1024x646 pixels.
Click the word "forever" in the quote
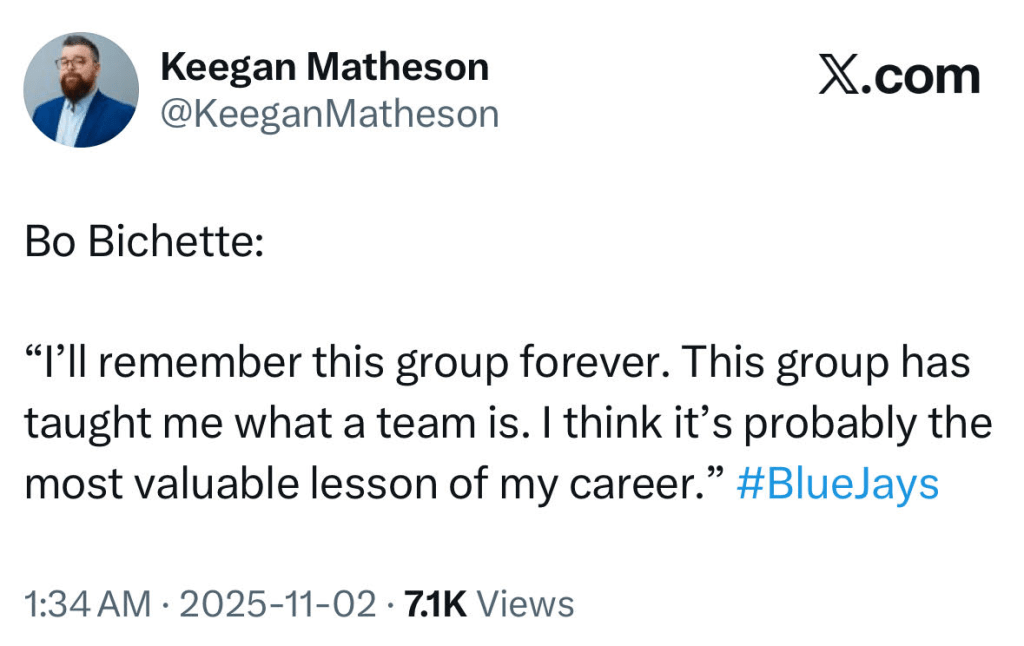pyautogui.click(x=605, y=362)
